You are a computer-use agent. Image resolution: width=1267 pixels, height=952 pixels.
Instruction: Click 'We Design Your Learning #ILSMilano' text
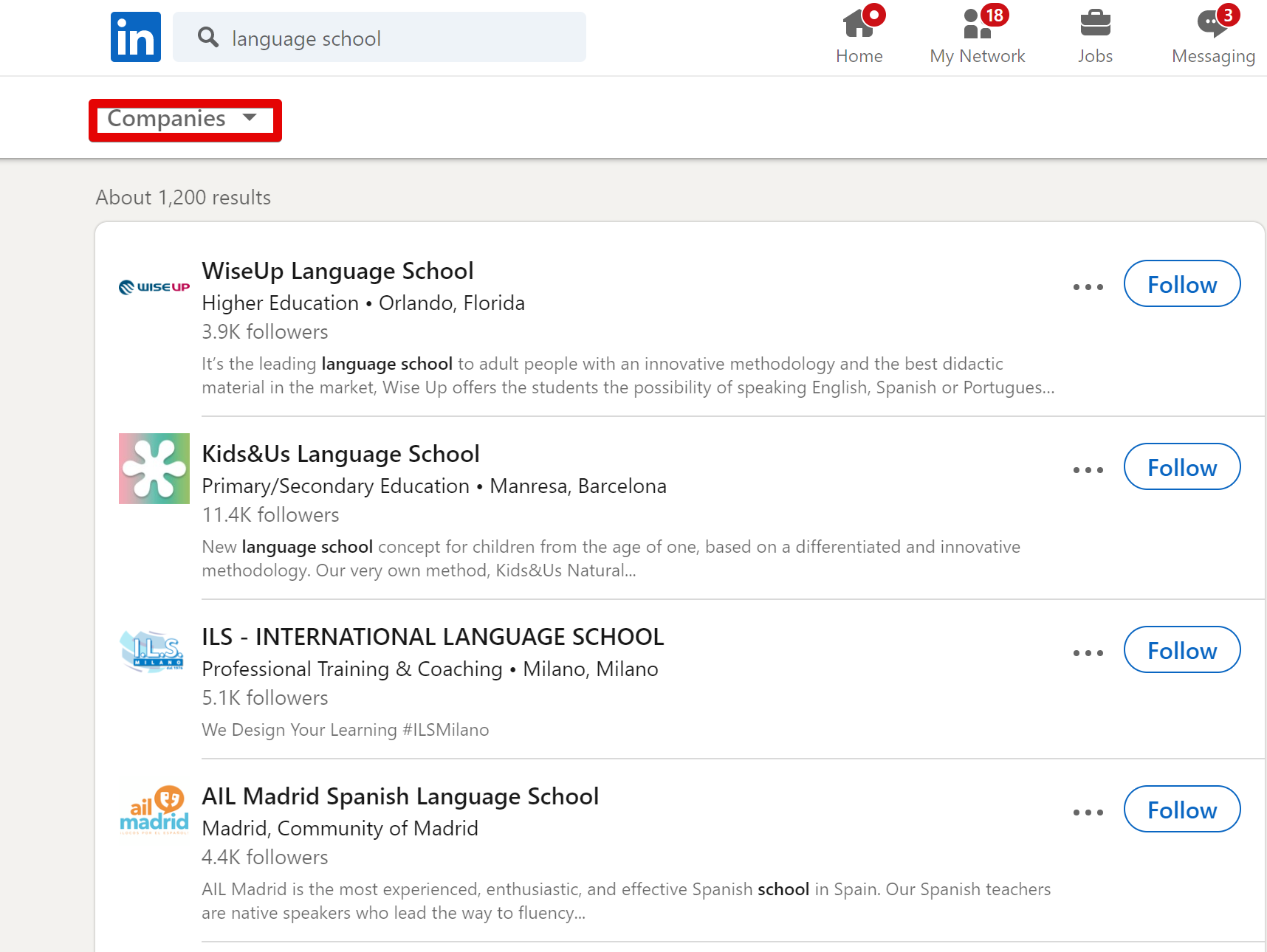pos(346,730)
